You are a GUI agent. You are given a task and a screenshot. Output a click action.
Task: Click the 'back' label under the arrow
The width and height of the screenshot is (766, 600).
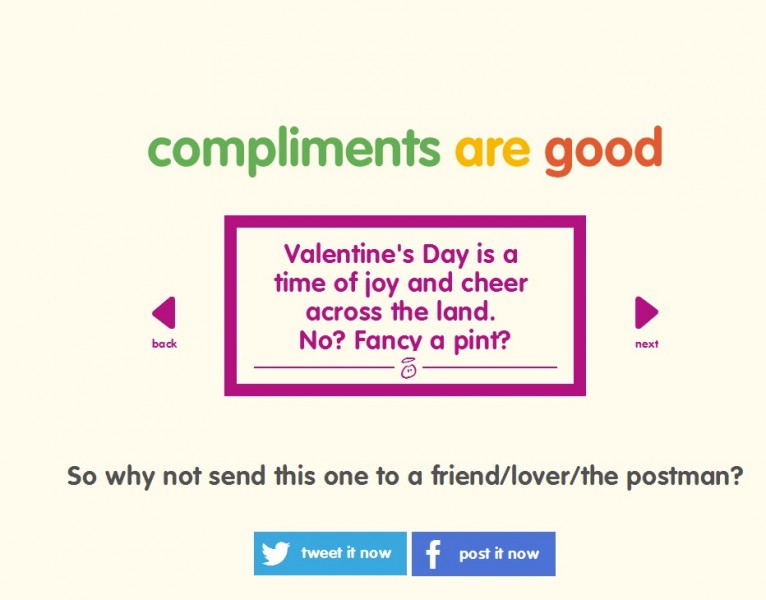[x=164, y=343]
